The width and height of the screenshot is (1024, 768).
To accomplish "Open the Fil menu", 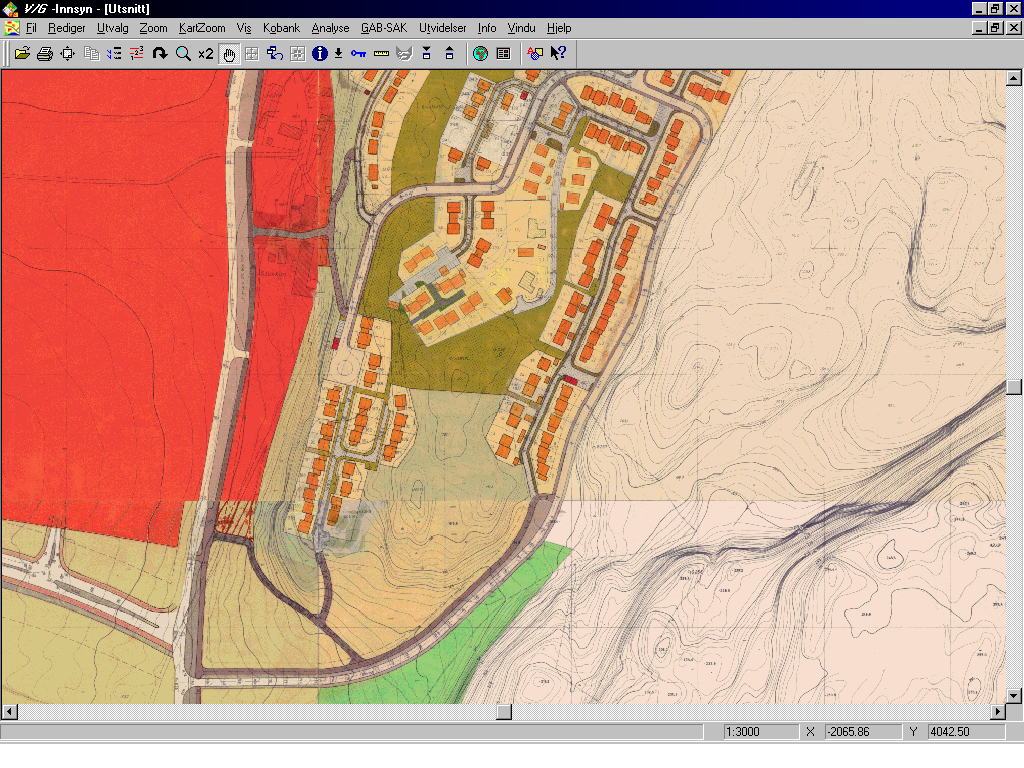I will [x=31, y=28].
